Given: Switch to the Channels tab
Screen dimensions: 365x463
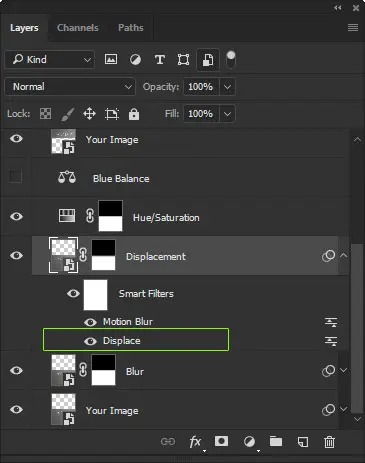Looking at the screenshot, I should 78,28.
